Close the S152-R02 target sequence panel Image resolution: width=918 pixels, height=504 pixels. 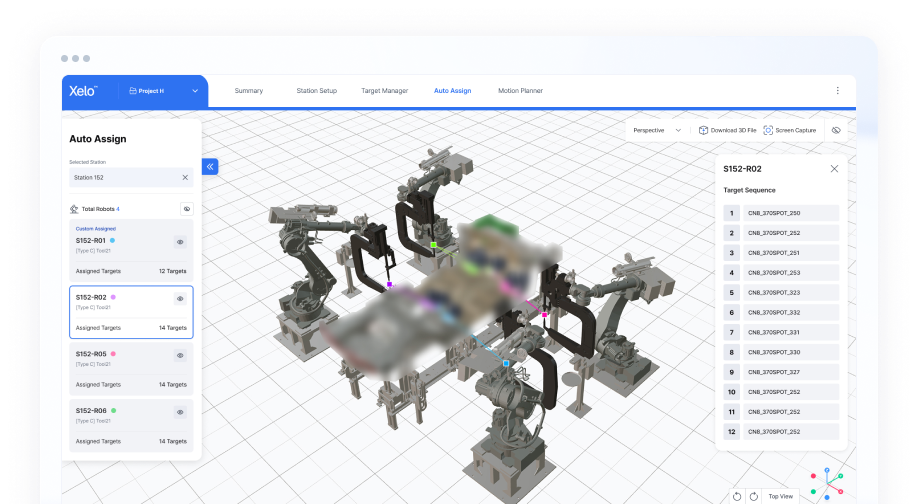[x=834, y=169]
